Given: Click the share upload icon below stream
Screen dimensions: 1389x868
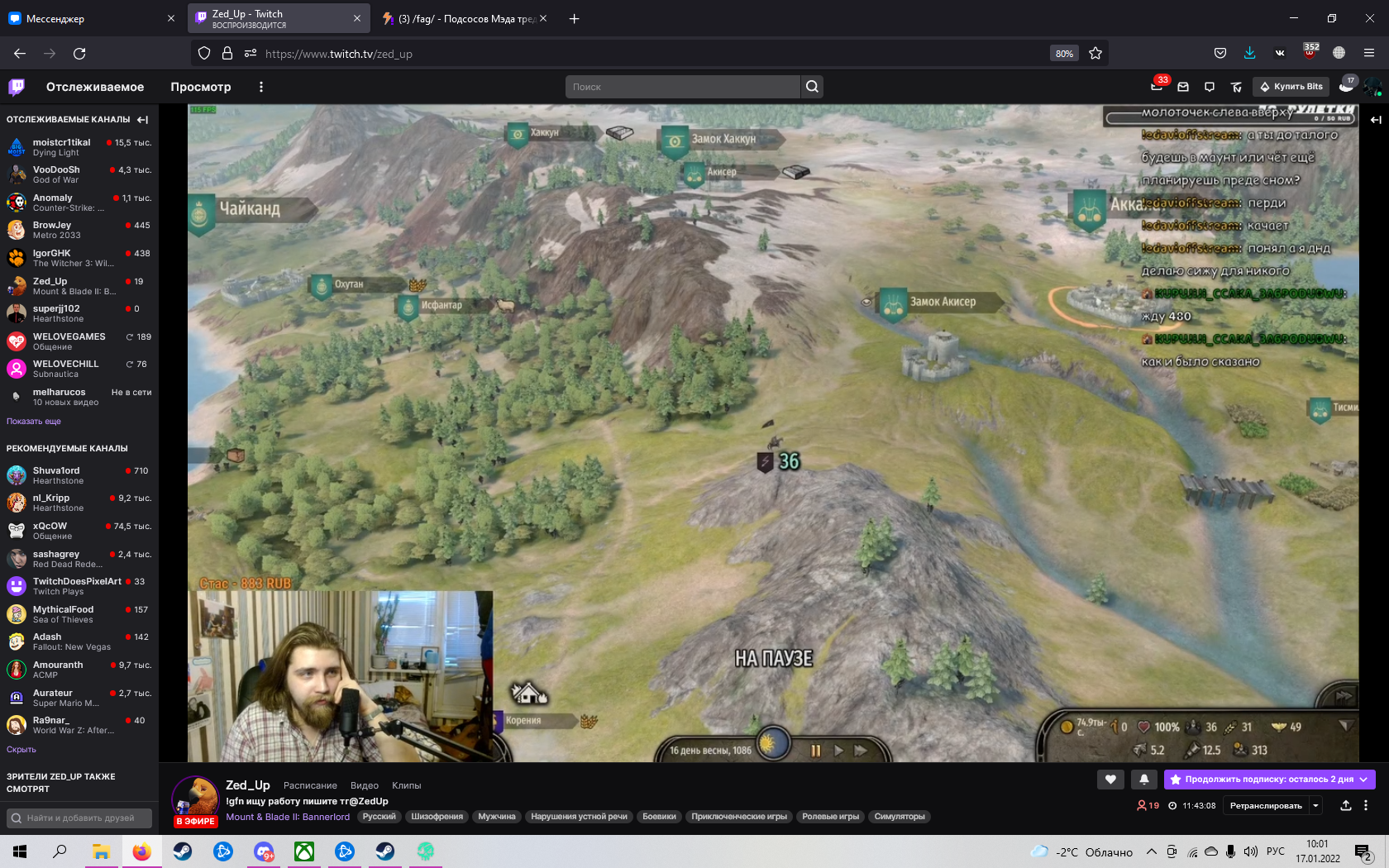Looking at the screenshot, I should pos(1346,805).
